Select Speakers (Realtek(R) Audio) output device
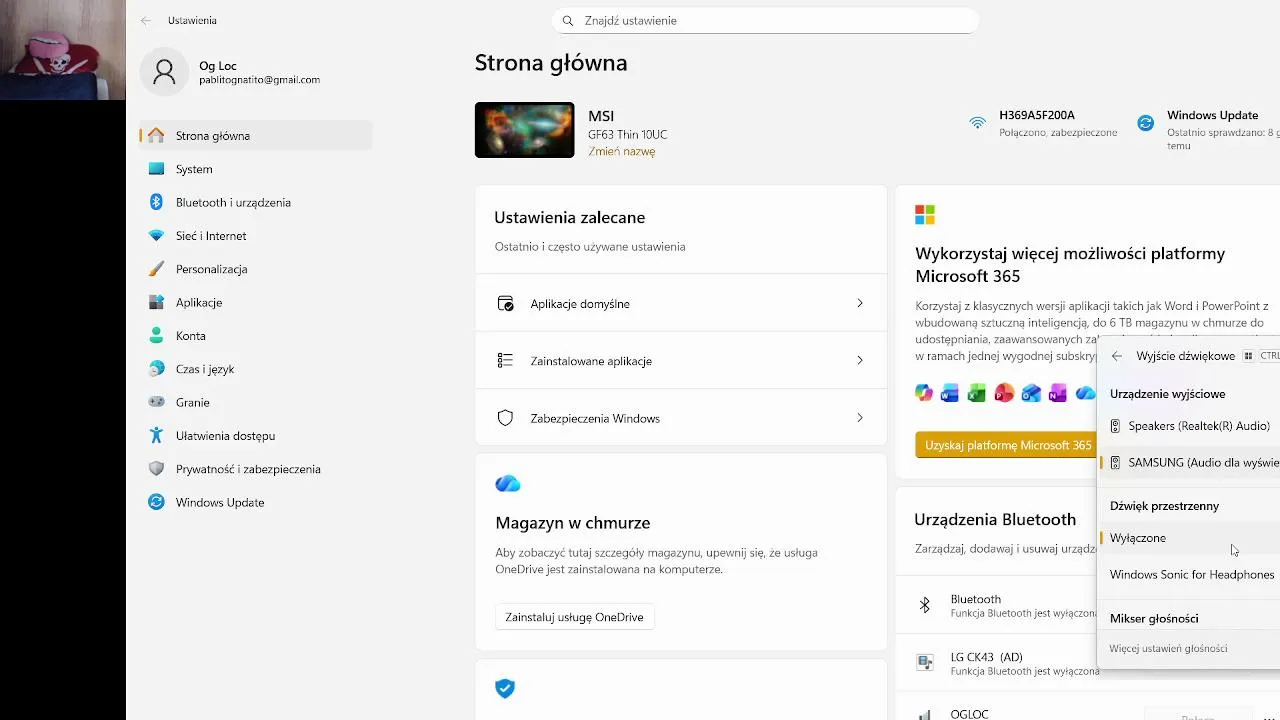This screenshot has width=1280, height=720. (1198, 426)
